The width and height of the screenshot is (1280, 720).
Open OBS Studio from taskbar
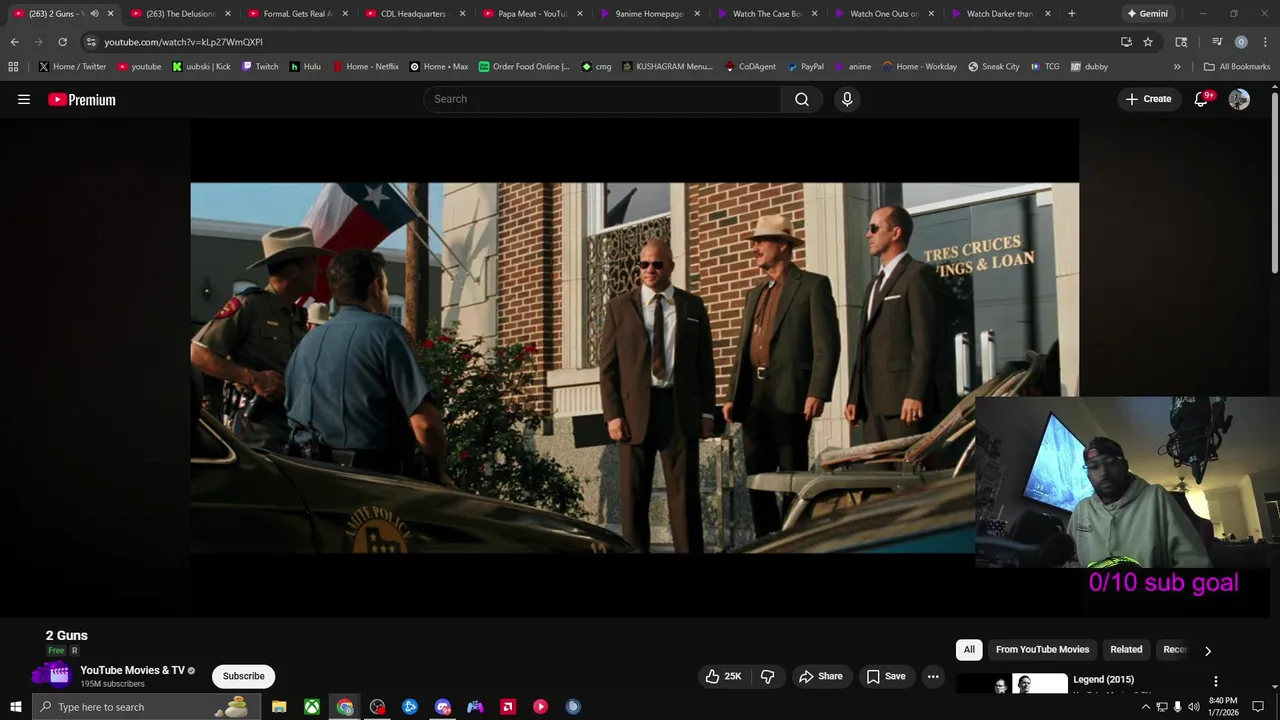[x=377, y=707]
